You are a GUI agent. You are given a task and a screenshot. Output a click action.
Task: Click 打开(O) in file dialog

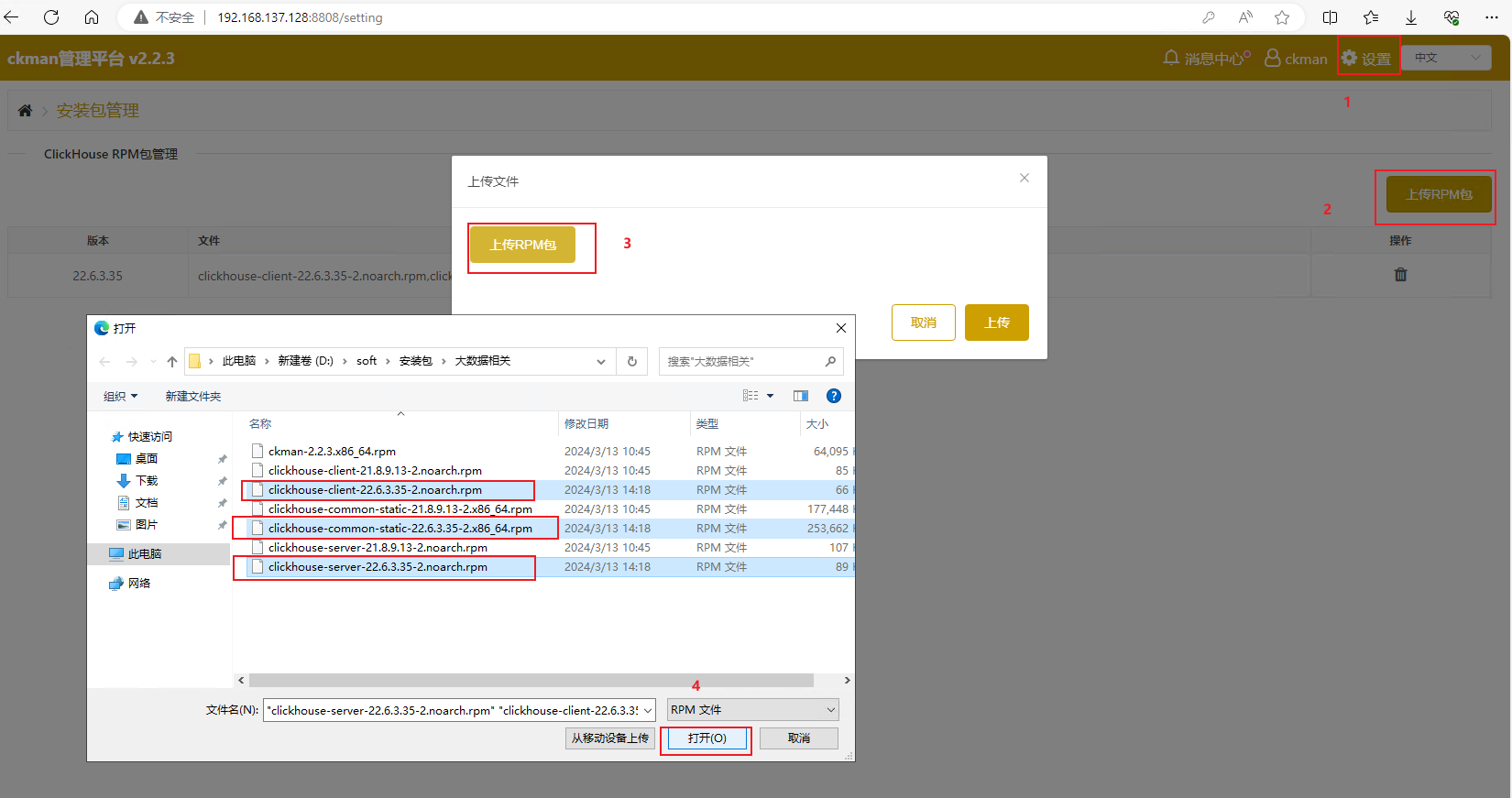point(707,738)
